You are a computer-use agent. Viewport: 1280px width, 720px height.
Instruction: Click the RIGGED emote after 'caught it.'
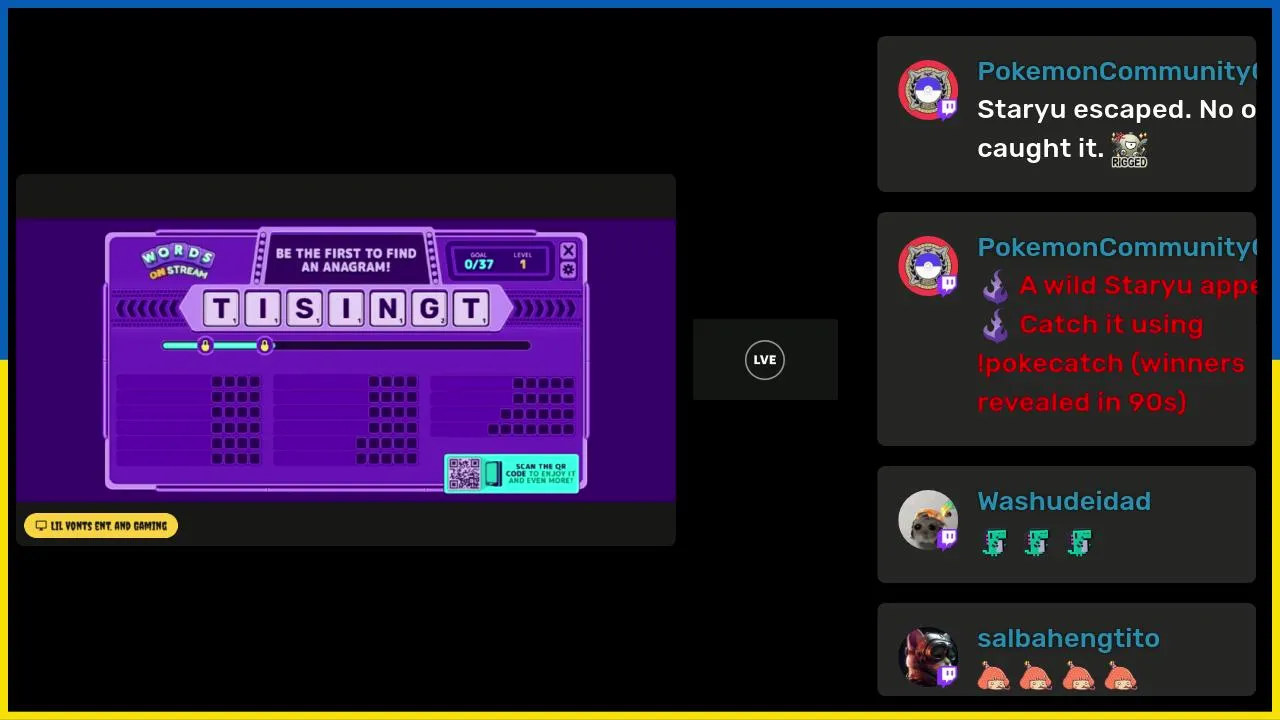1129,149
